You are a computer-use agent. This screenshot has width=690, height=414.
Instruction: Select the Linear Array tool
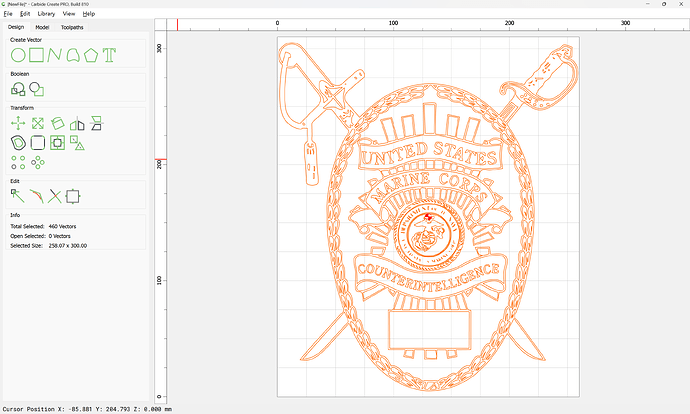tap(18, 162)
